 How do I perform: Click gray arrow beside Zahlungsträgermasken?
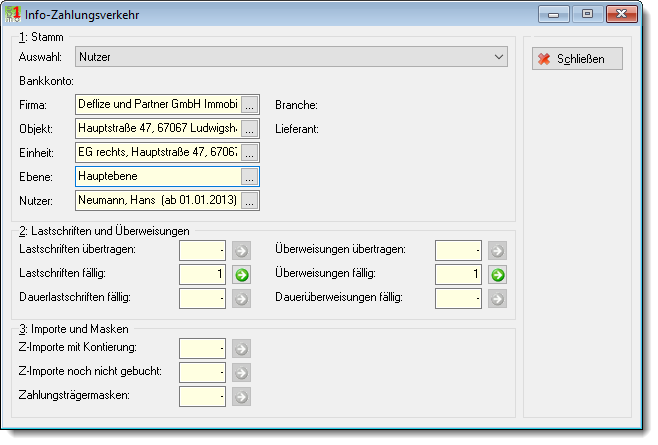(242, 397)
